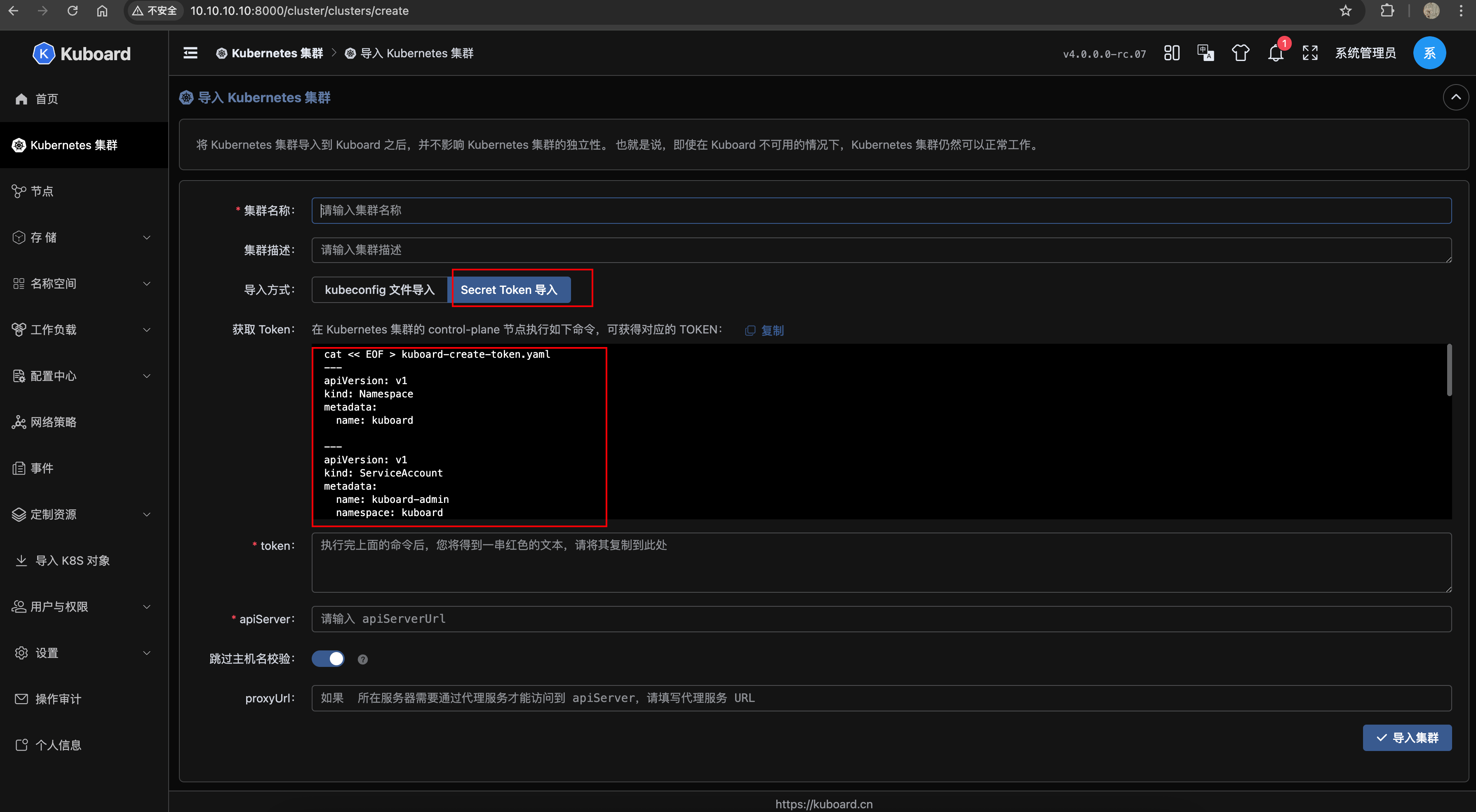Focus the token textarea
Screen dimensions: 1476x812
pyautogui.click(x=881, y=562)
